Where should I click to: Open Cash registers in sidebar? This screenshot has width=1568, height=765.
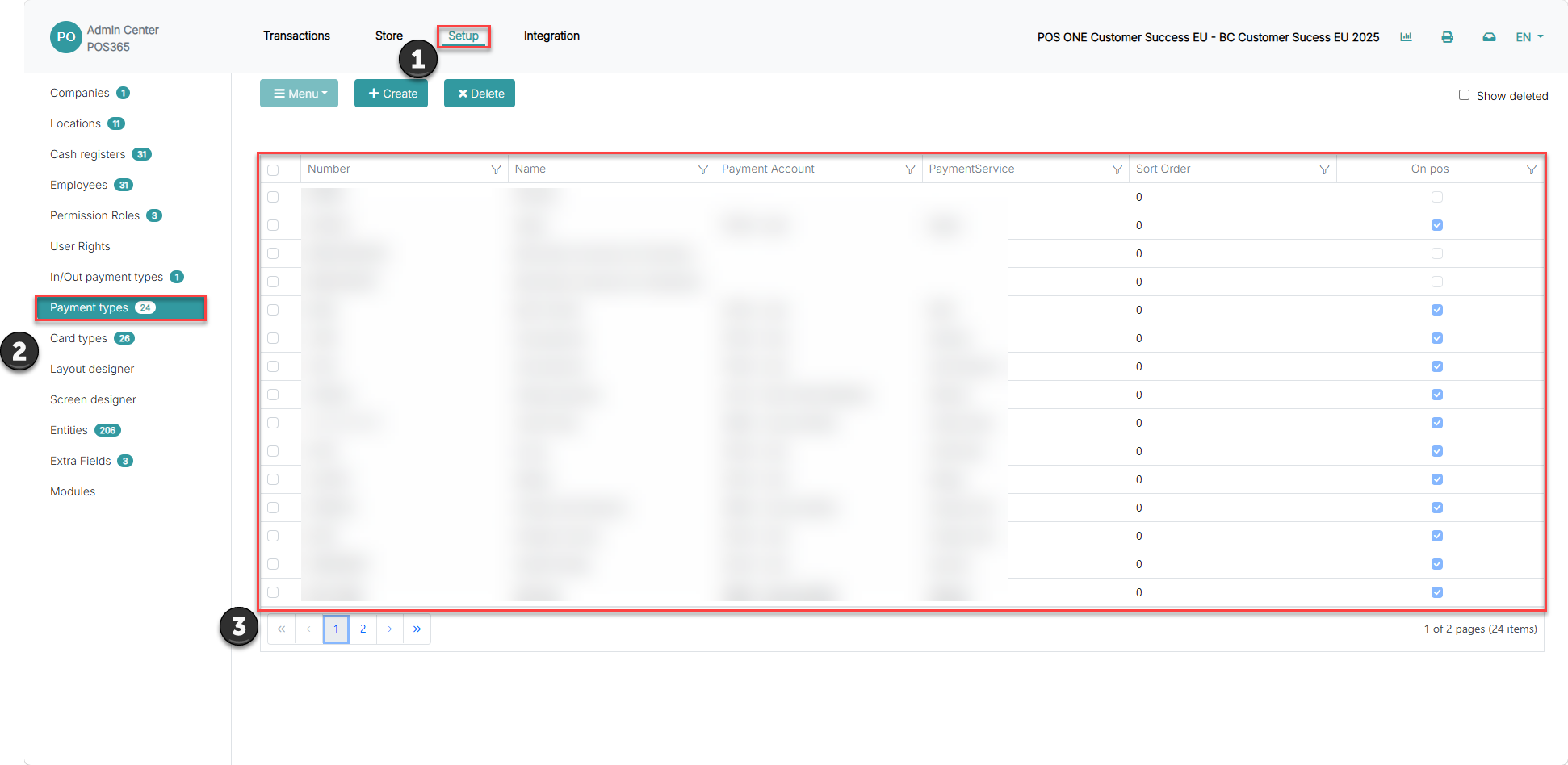point(87,154)
